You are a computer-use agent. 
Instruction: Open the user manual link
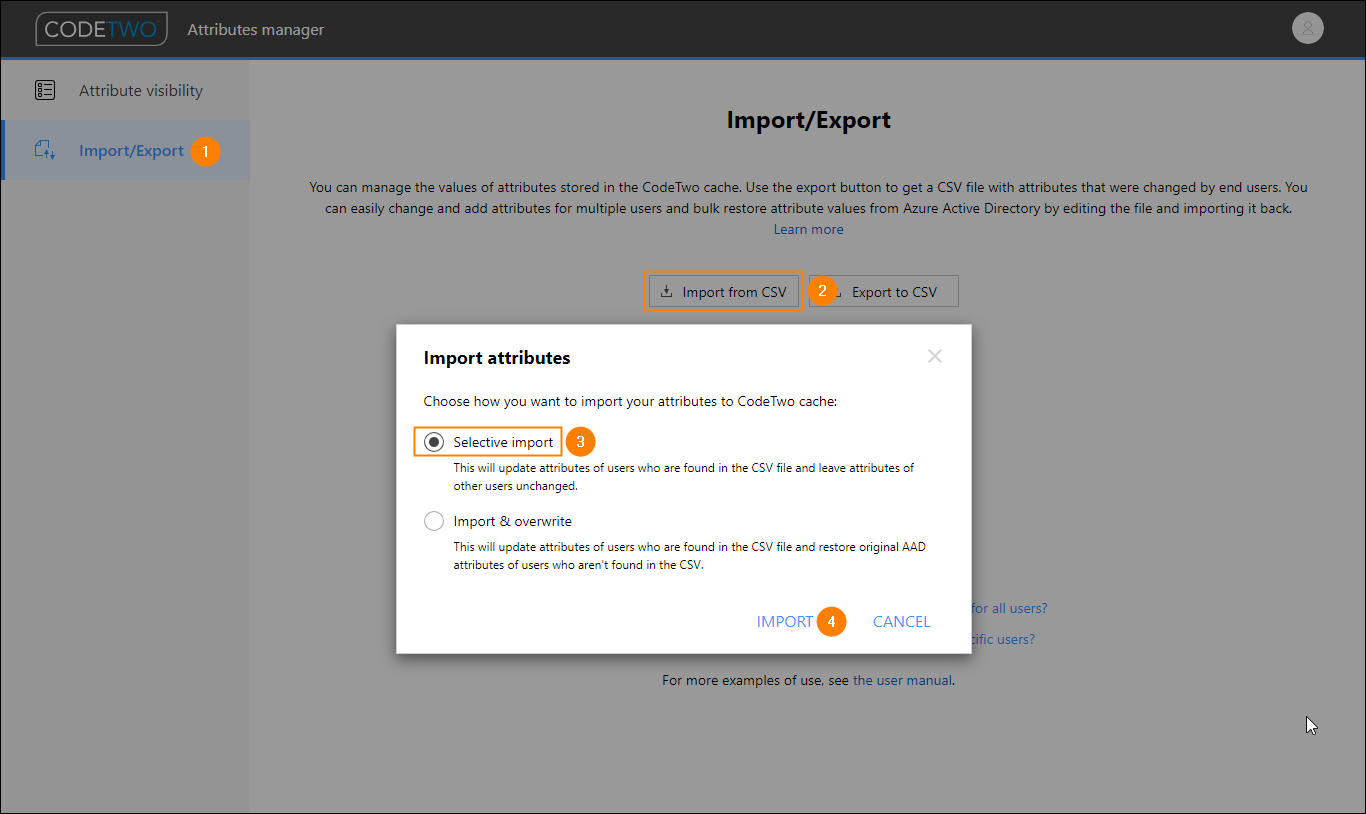point(902,680)
